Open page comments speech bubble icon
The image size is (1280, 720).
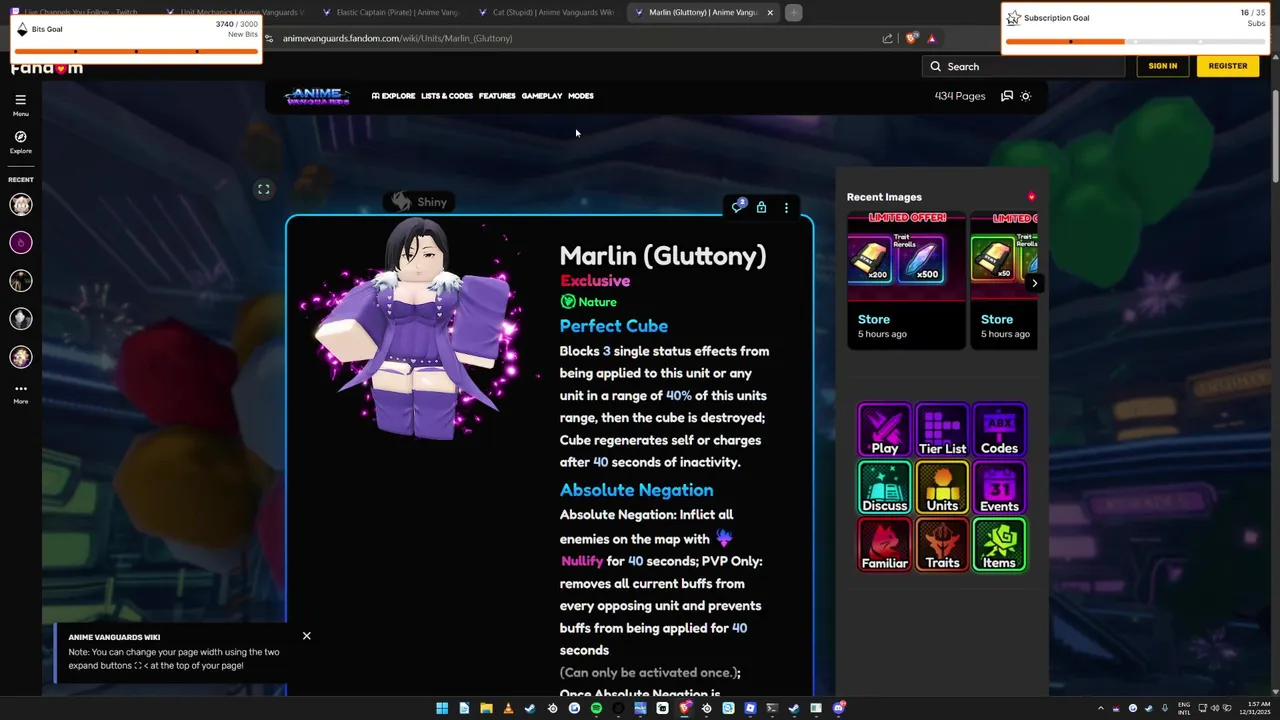coord(738,207)
